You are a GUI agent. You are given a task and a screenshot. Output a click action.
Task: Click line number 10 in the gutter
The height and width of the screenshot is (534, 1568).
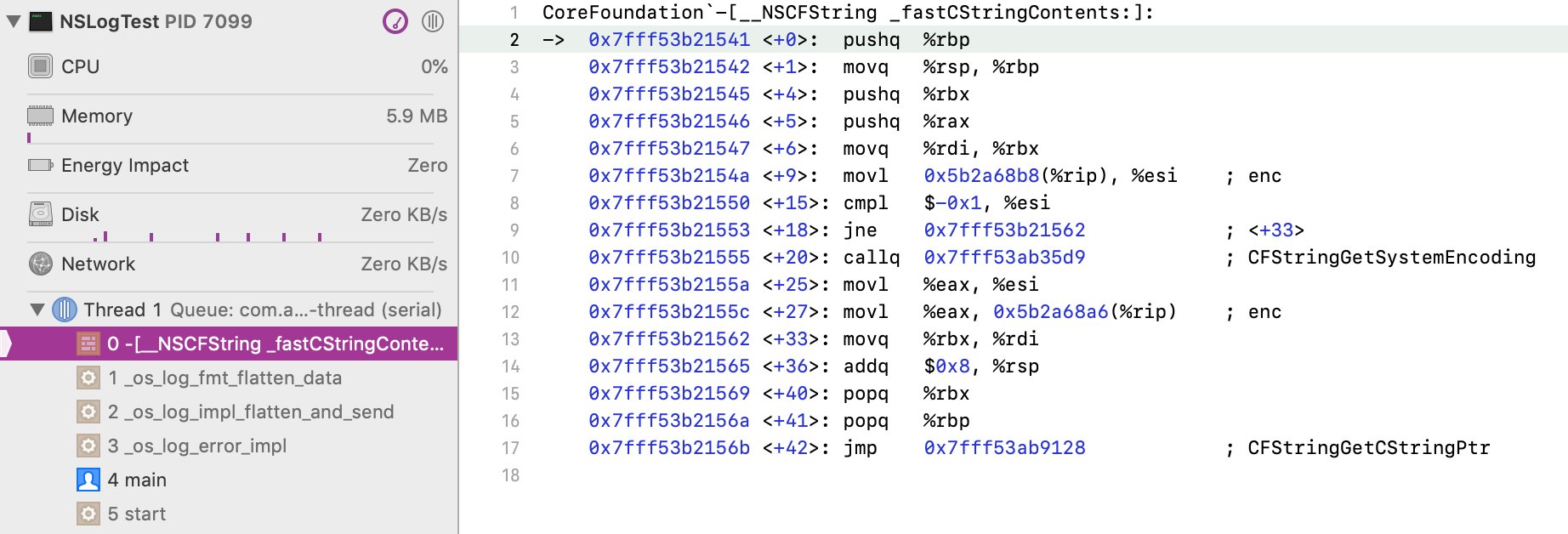(510, 258)
